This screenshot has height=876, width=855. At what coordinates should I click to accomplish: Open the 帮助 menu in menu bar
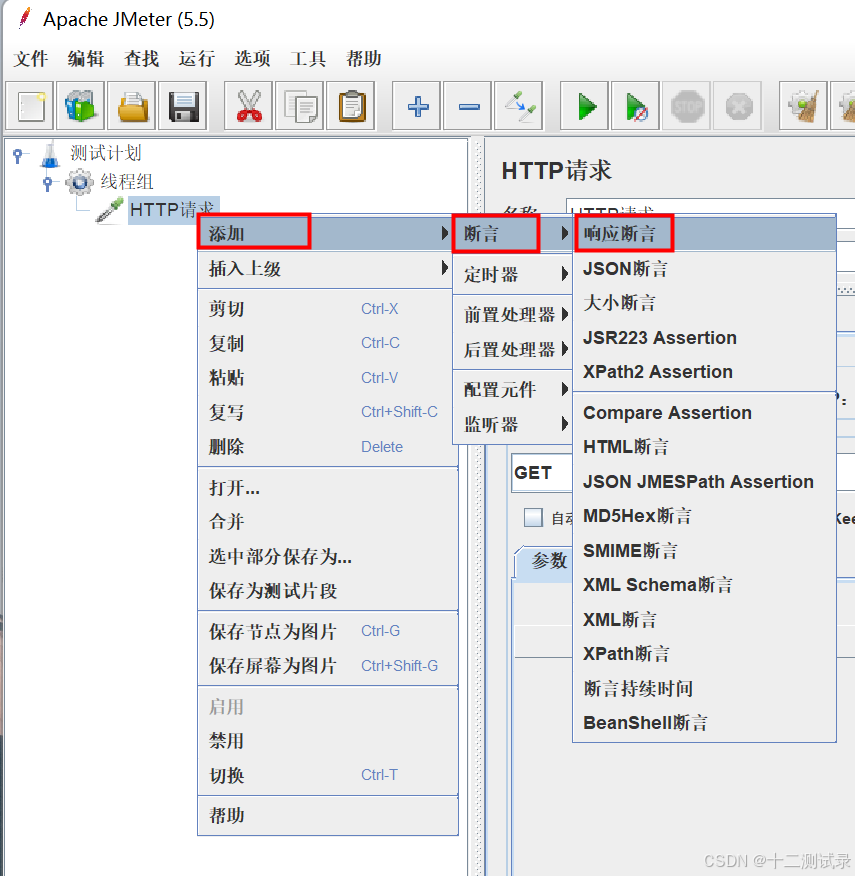363,58
